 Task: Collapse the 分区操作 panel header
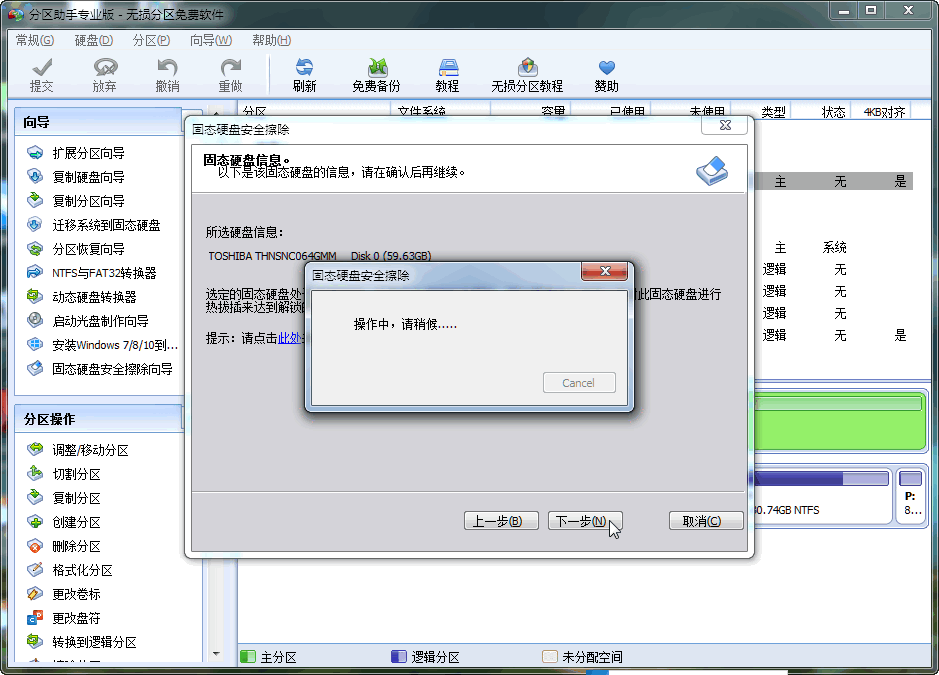[99, 419]
